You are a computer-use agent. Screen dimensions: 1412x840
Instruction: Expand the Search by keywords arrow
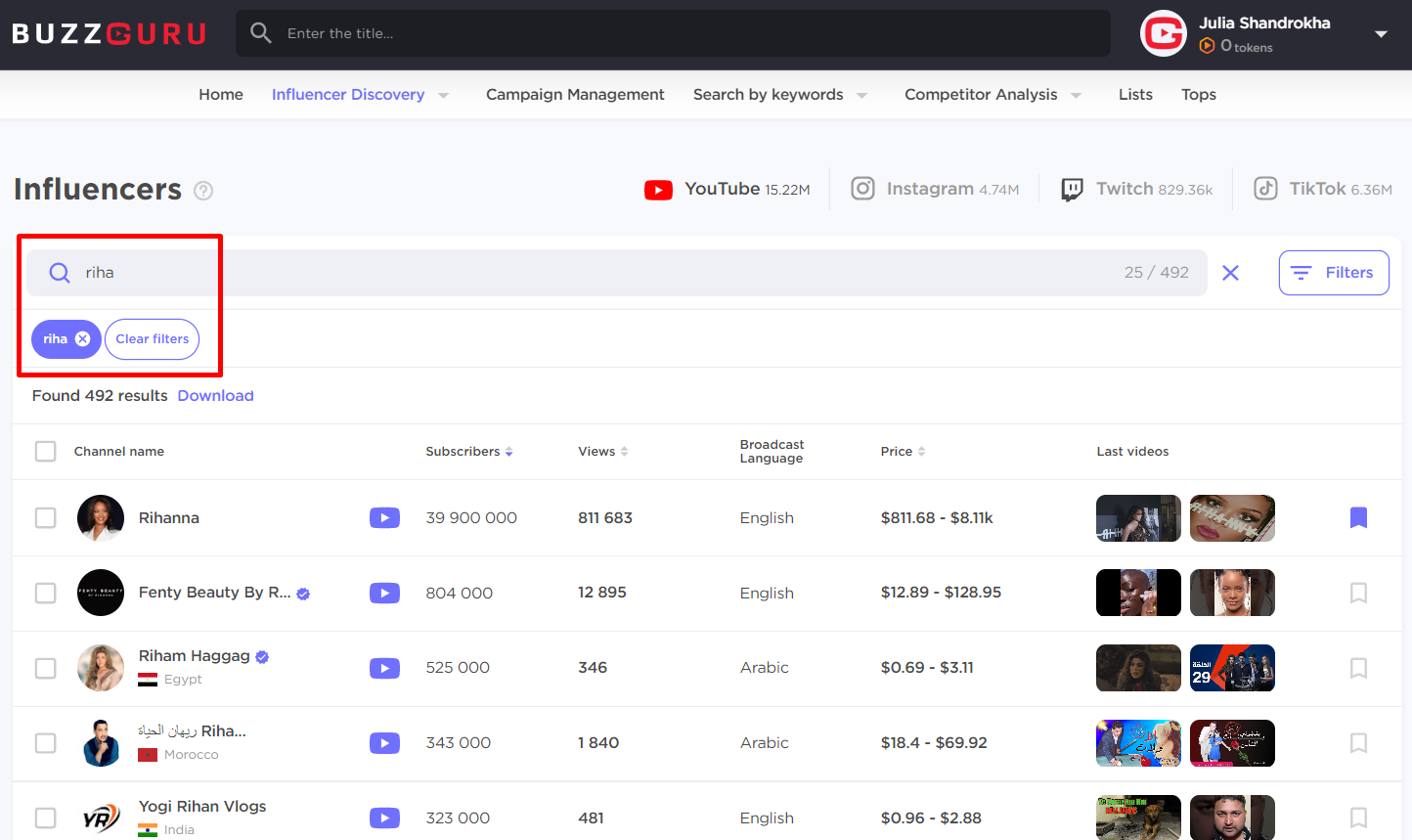coord(861,95)
